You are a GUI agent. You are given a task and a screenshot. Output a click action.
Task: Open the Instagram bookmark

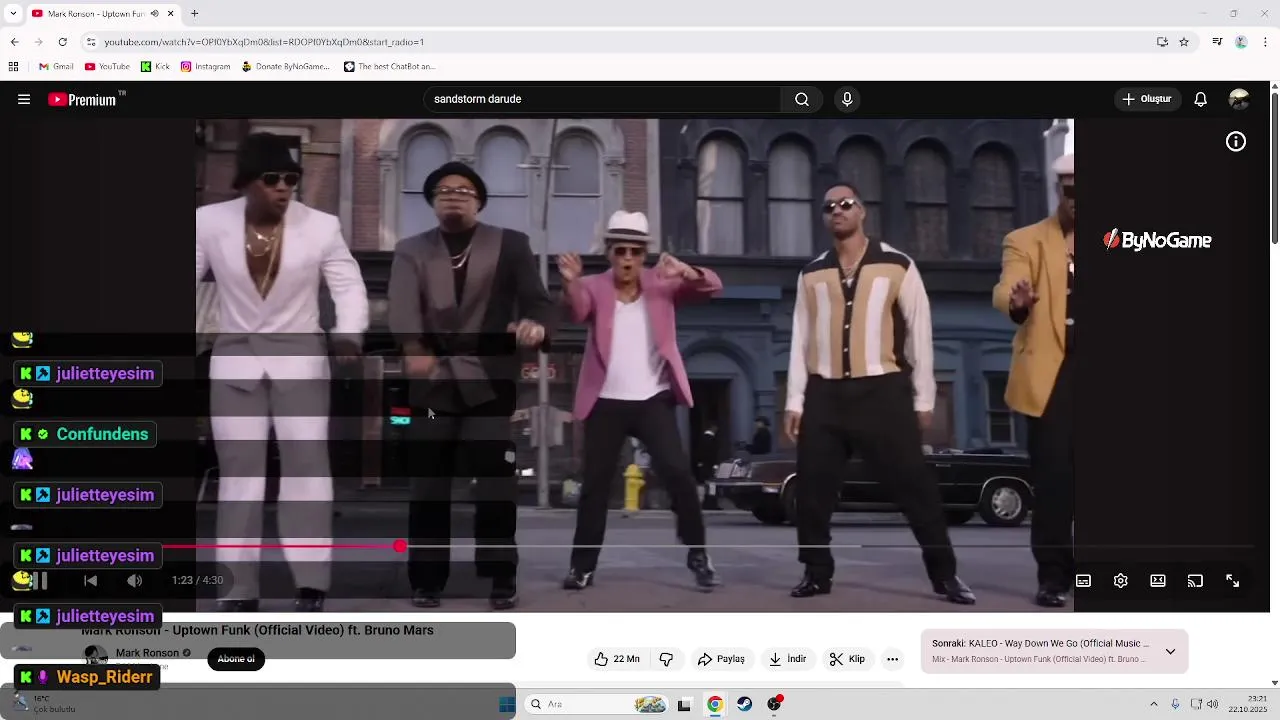[205, 67]
